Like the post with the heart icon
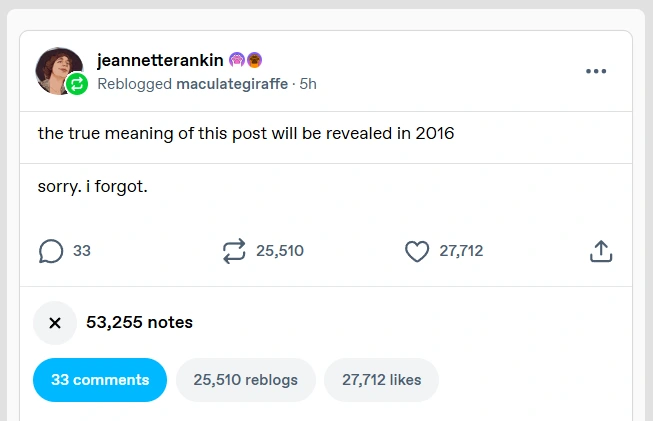 (417, 251)
